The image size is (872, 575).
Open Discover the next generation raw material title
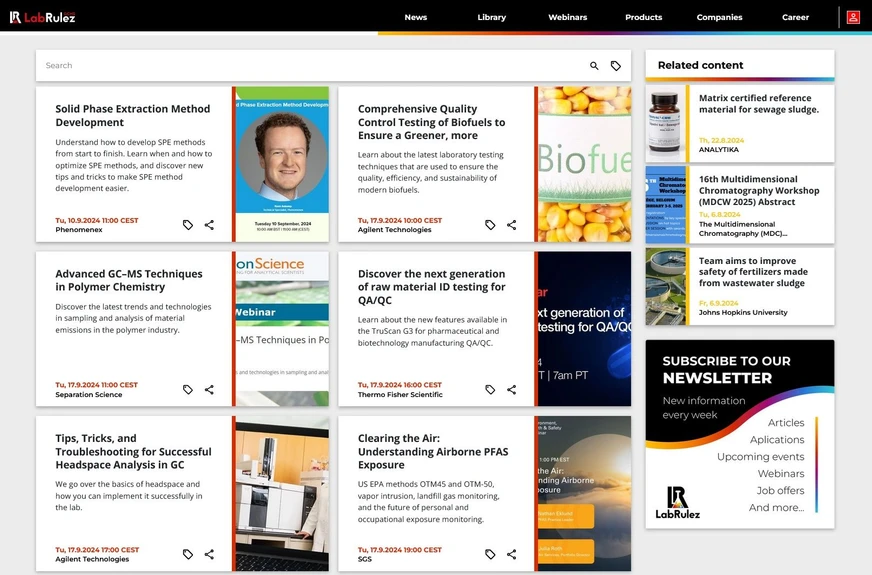[432, 287]
